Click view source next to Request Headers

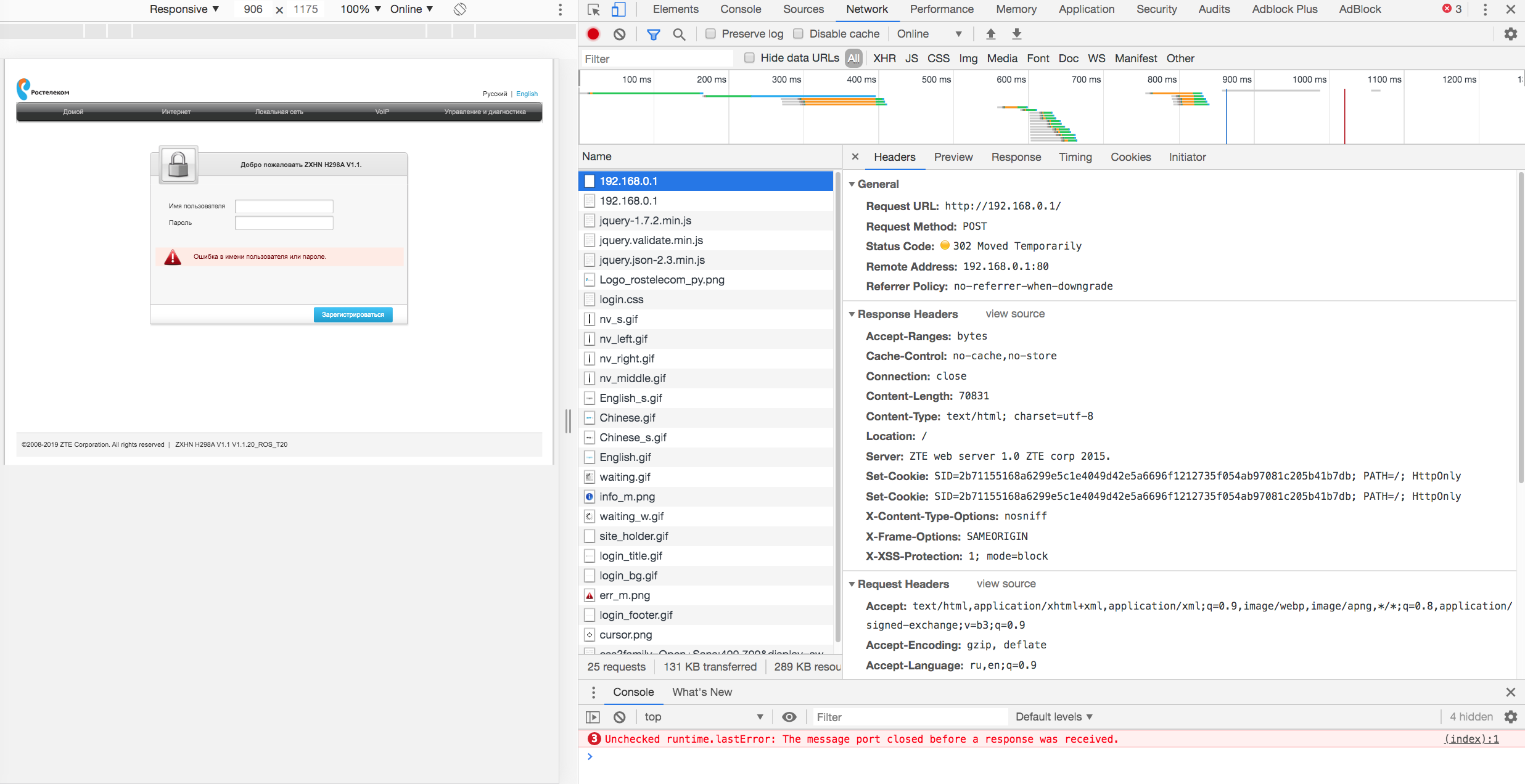point(1006,584)
